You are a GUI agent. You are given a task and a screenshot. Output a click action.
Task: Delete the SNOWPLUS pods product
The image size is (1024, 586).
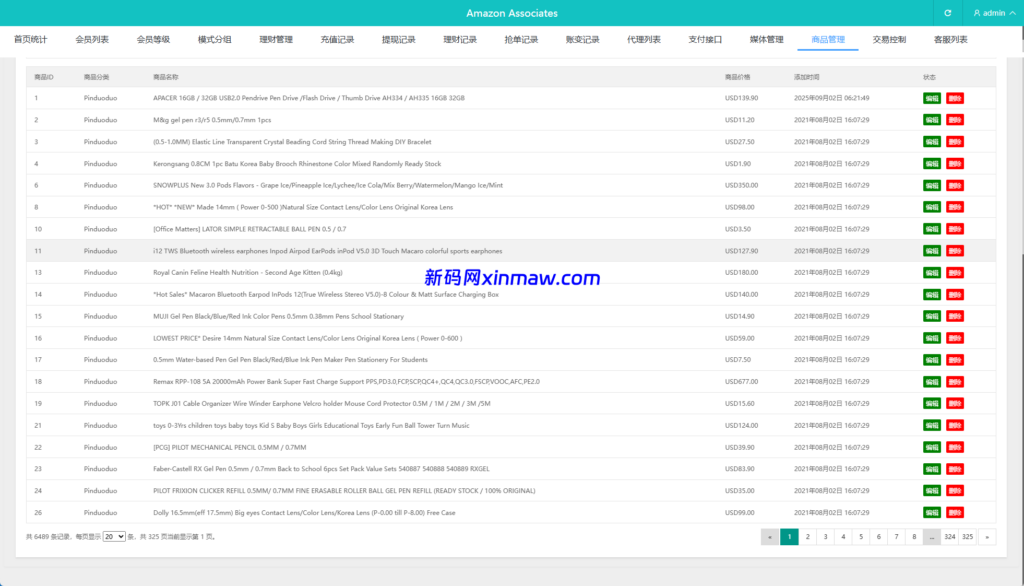point(954,185)
